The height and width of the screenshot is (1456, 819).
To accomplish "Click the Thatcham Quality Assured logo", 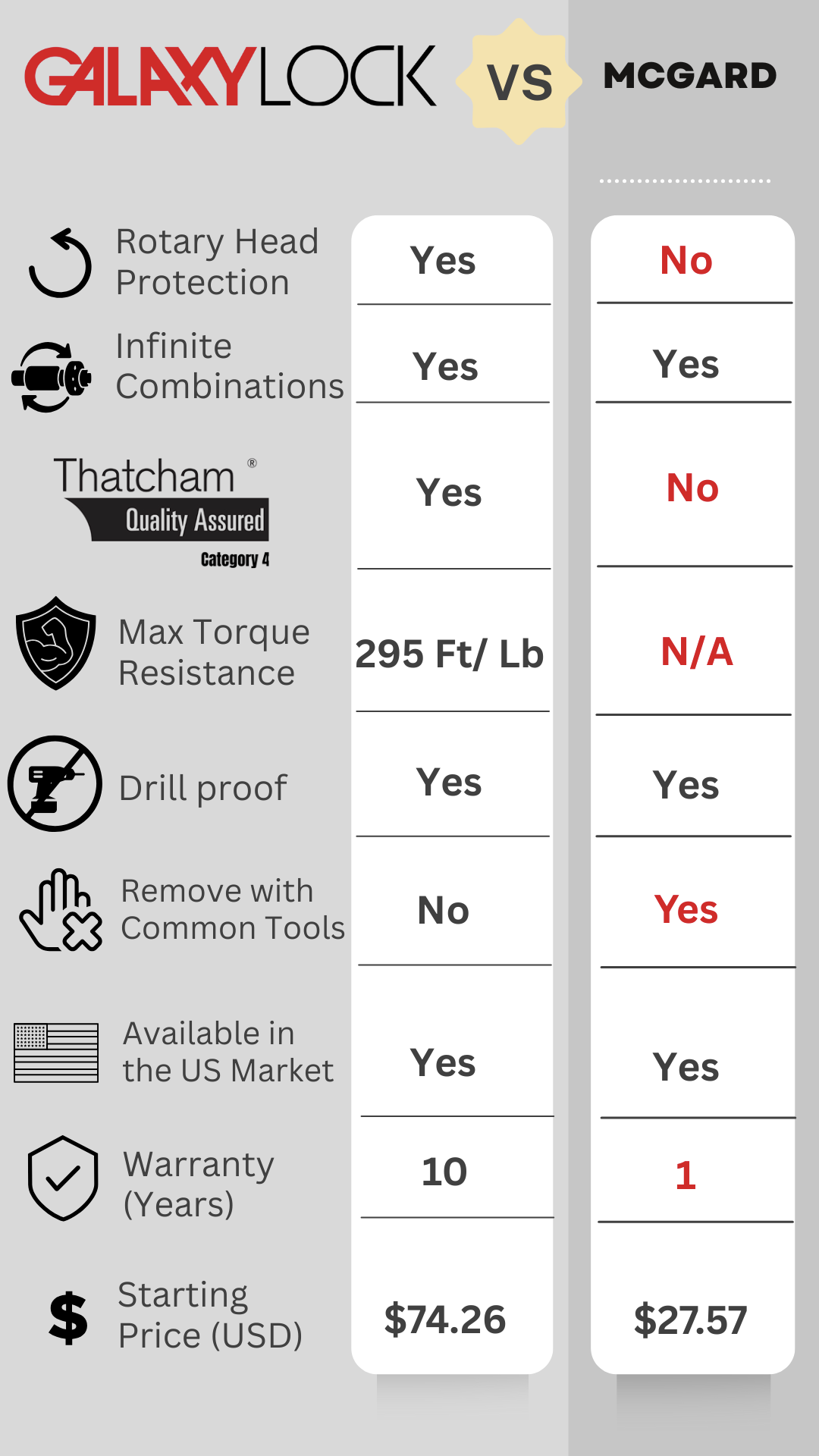I will point(162,510).
